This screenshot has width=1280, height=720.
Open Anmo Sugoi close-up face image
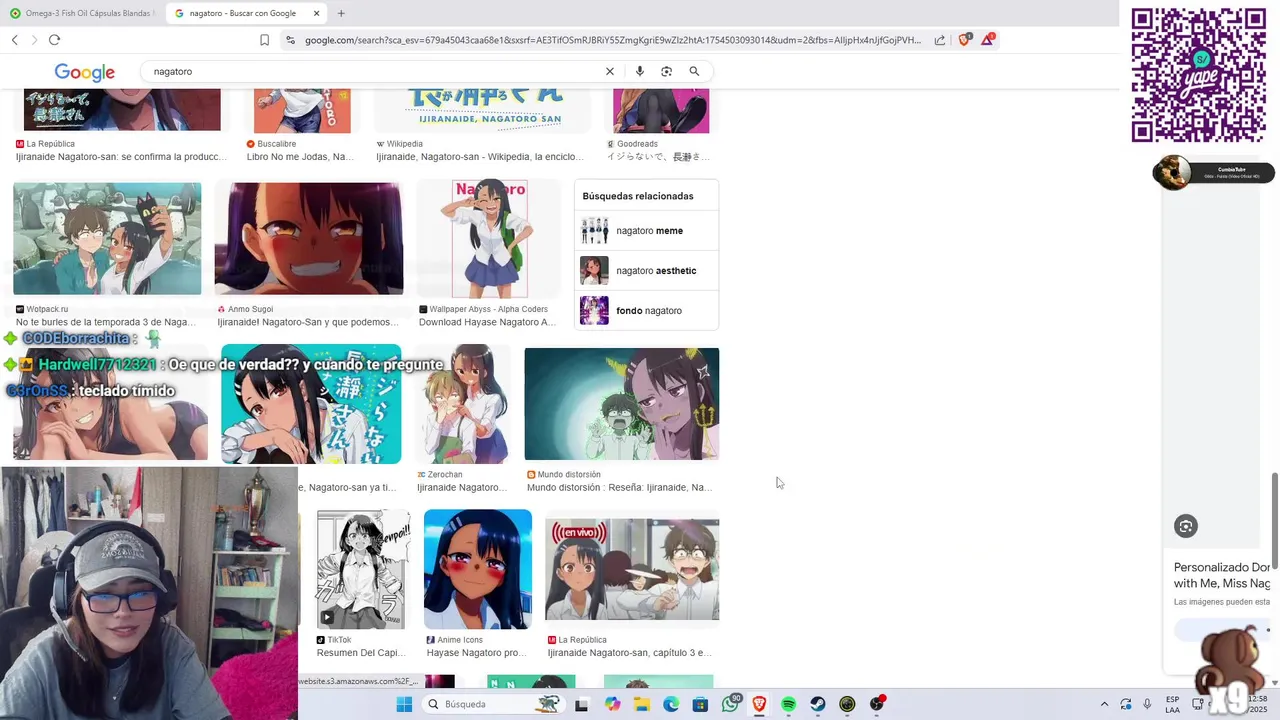coord(308,238)
